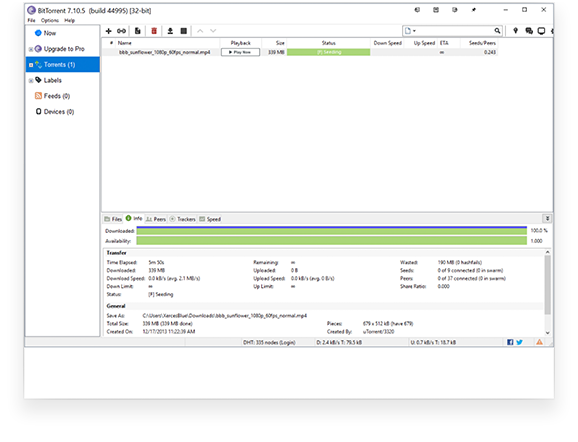Click the Move Down Queue arrow
This screenshot has height=442, width=578.
[x=213, y=31]
